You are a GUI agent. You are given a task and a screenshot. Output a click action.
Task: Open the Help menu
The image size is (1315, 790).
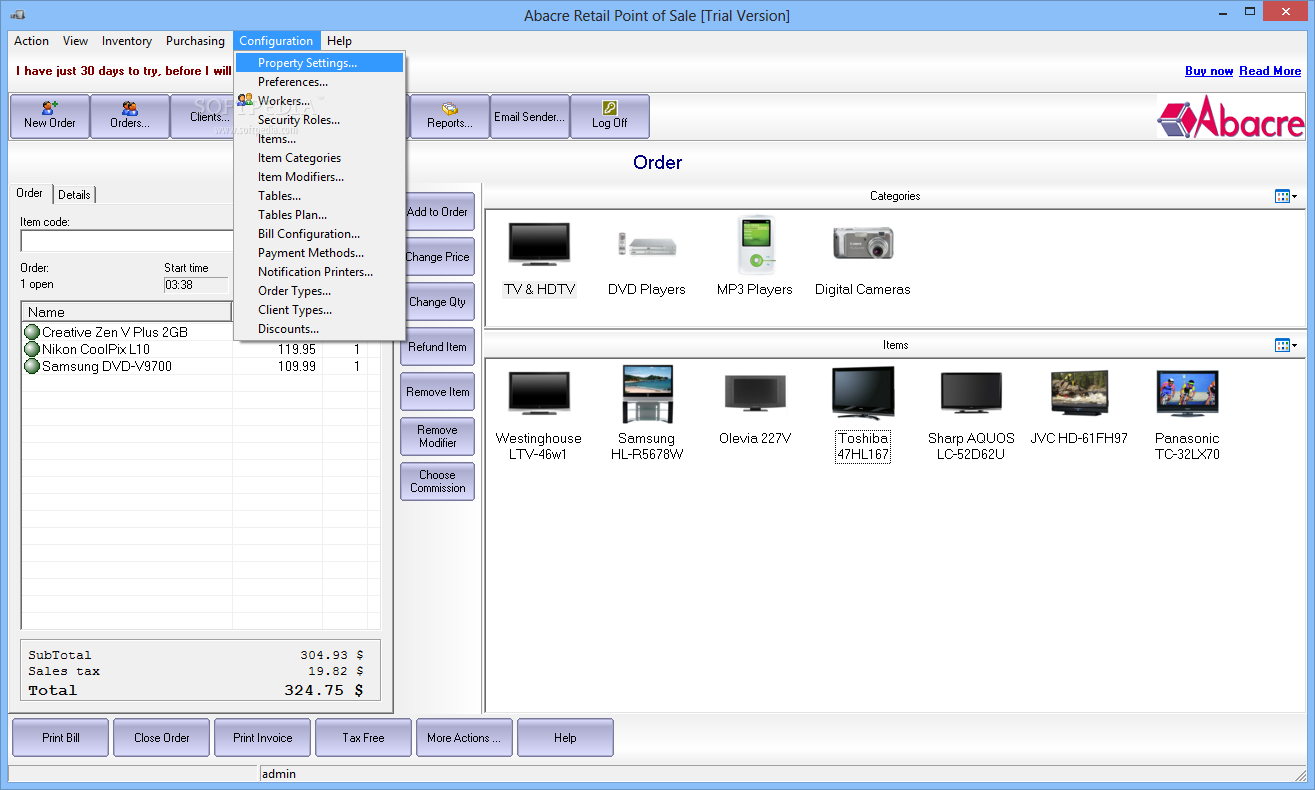coord(339,41)
